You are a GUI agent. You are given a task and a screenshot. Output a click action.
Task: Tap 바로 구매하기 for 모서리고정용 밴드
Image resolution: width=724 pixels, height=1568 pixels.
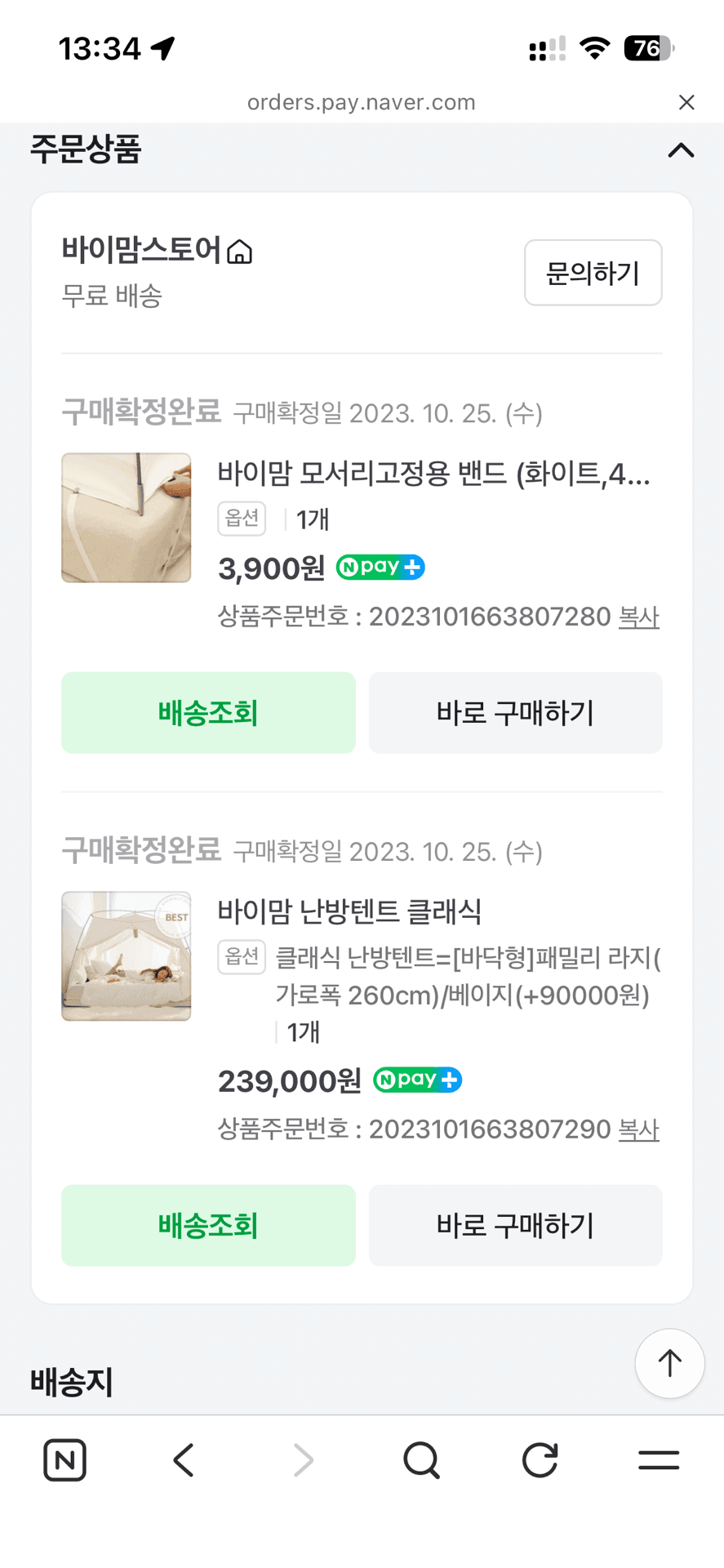(515, 713)
